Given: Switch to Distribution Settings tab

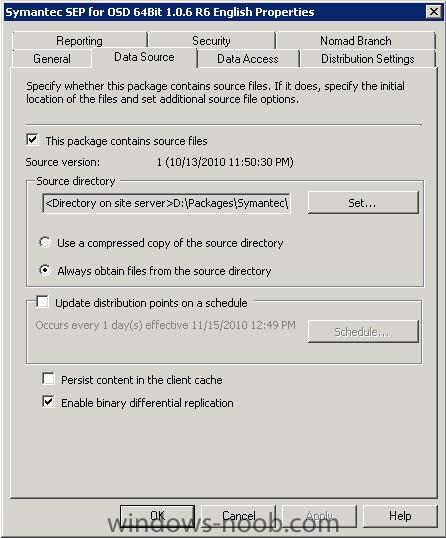Looking at the screenshot, I should (367, 59).
